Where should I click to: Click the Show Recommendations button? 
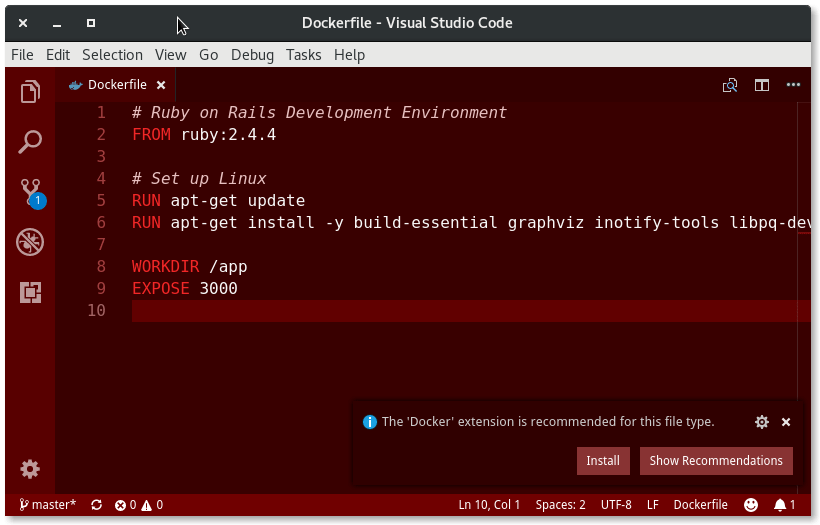tap(716, 461)
